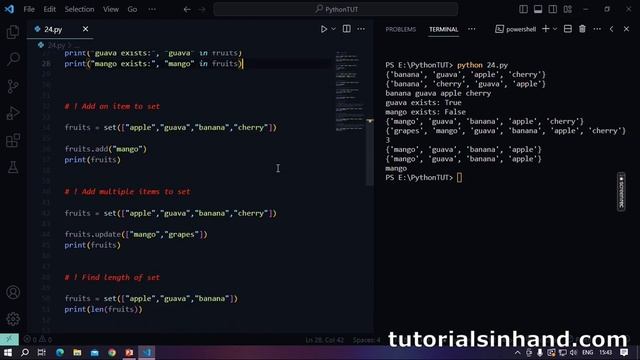Open the Accounts menu icon
Viewport: 640px width, 360px height.
coord(13,292)
